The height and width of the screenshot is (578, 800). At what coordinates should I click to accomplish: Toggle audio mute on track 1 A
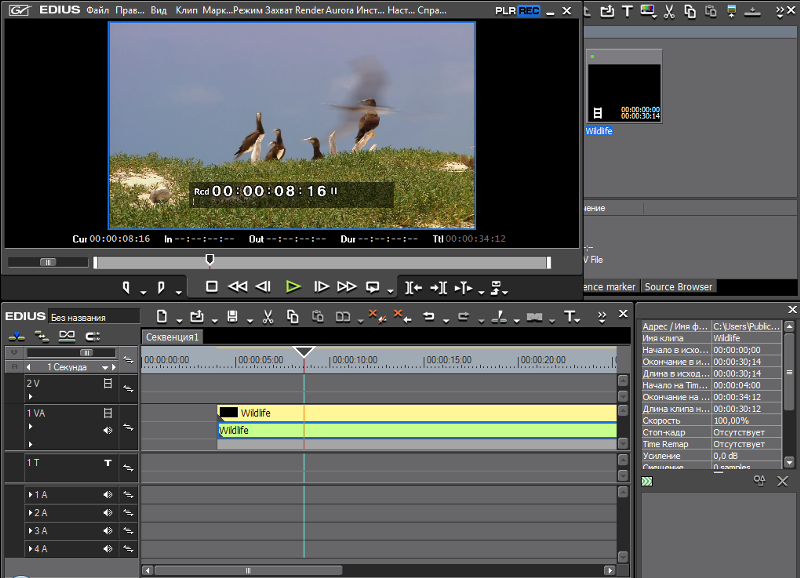point(108,495)
